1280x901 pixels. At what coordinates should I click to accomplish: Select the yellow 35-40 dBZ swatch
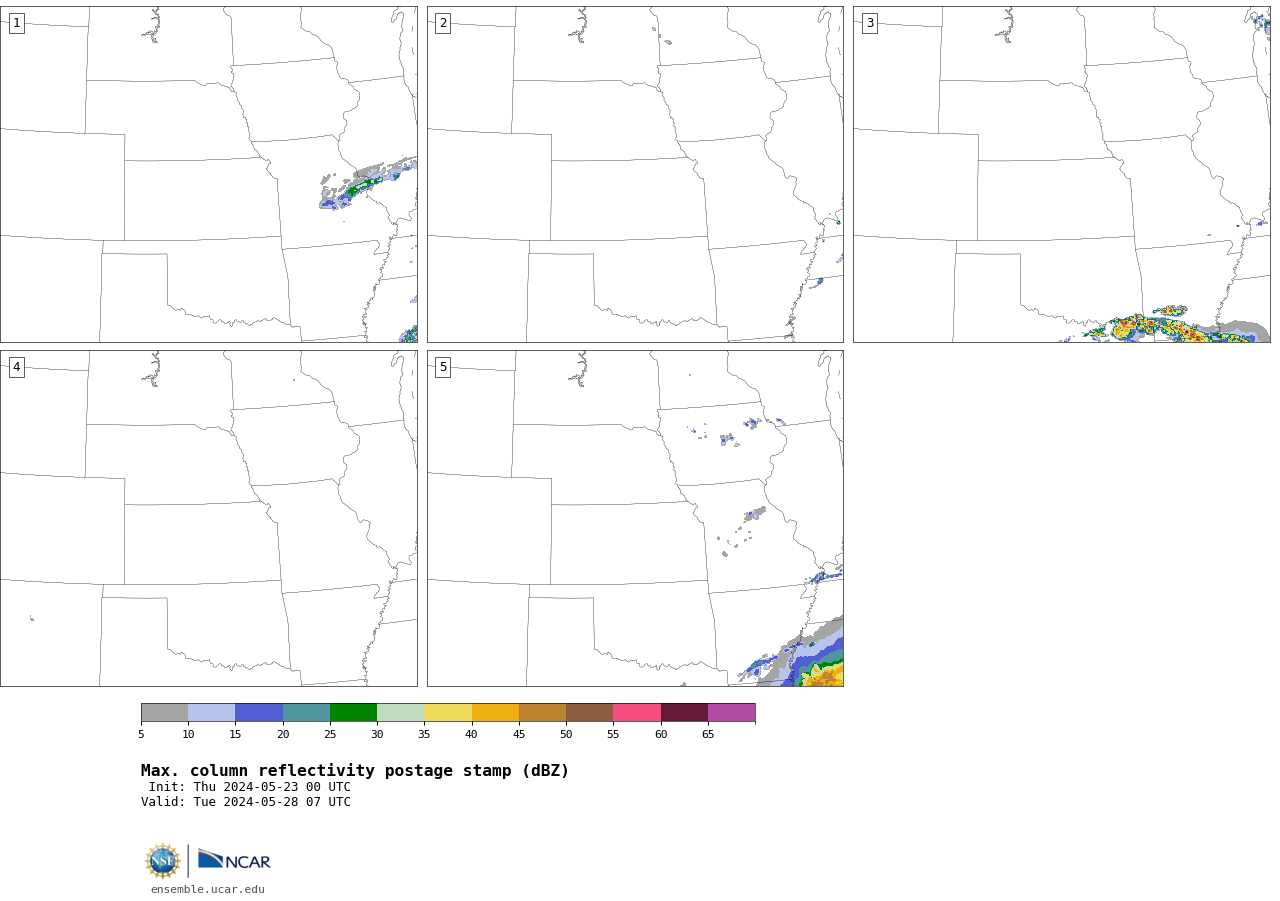point(448,713)
